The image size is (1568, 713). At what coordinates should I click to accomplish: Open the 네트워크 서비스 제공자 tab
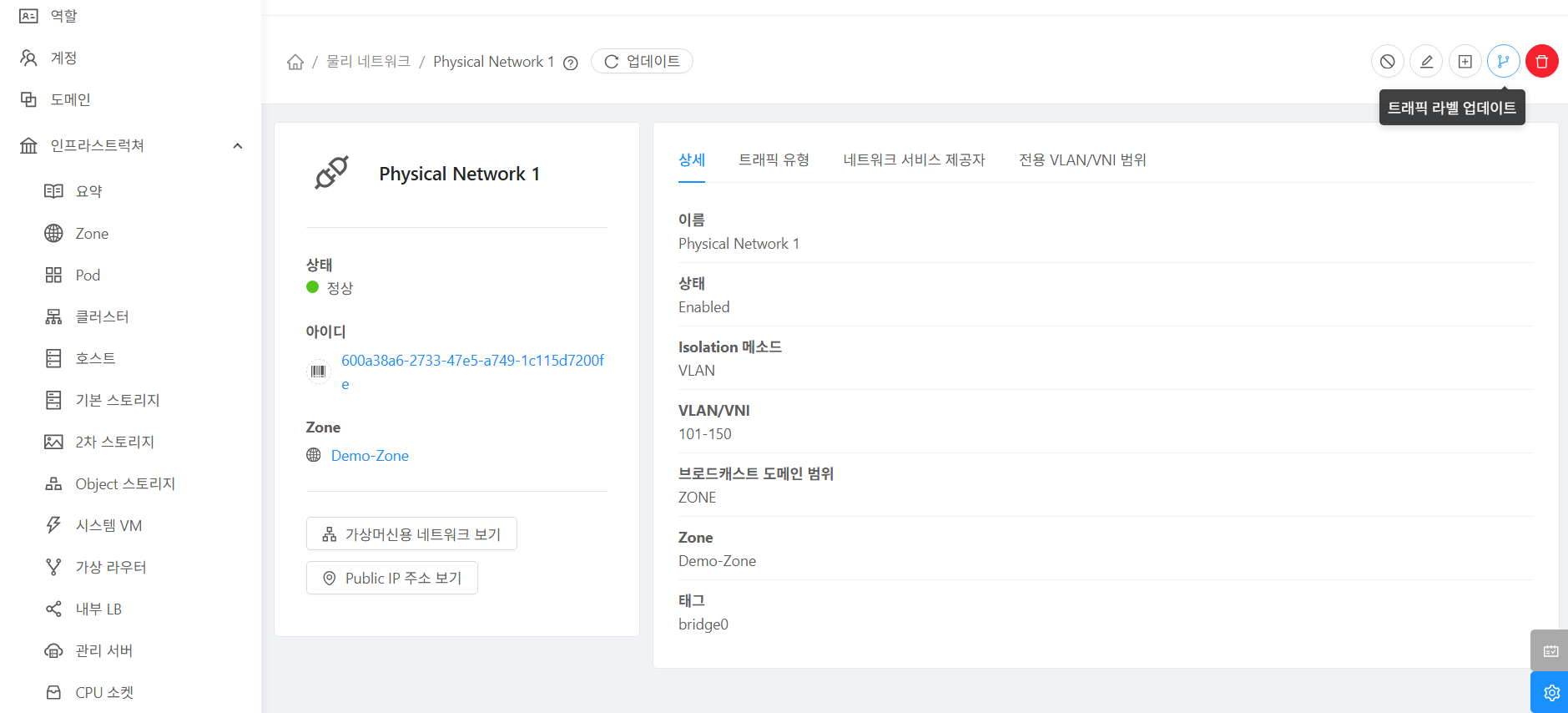pos(914,160)
